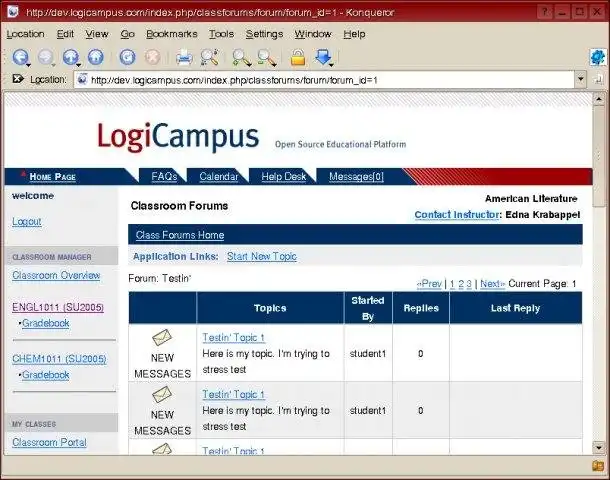Click the scrollbar down arrow

(599, 448)
